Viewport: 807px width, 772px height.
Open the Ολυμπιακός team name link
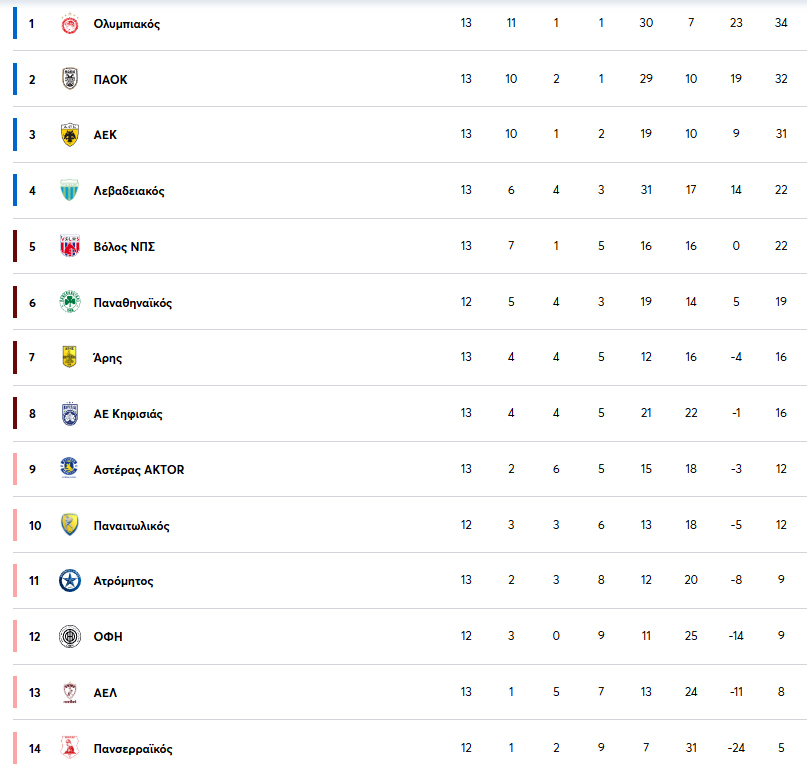(x=126, y=24)
